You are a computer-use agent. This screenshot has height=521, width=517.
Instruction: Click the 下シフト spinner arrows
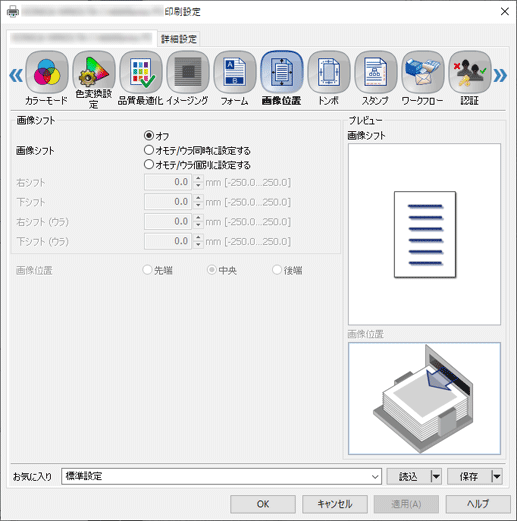[x=198, y=202]
